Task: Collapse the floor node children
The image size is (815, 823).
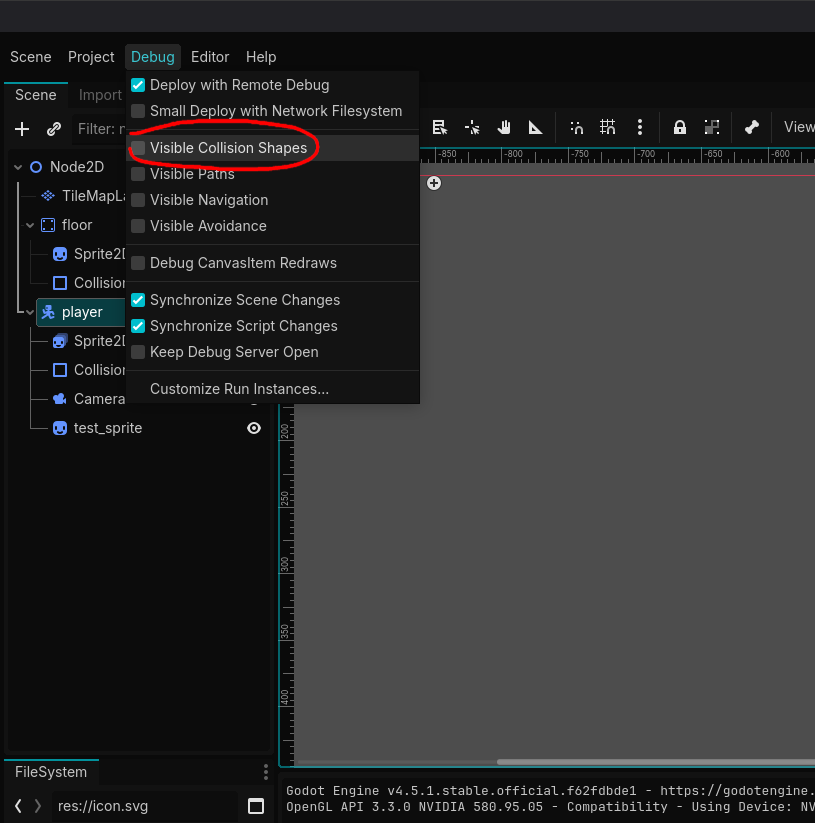Action: 30,225
